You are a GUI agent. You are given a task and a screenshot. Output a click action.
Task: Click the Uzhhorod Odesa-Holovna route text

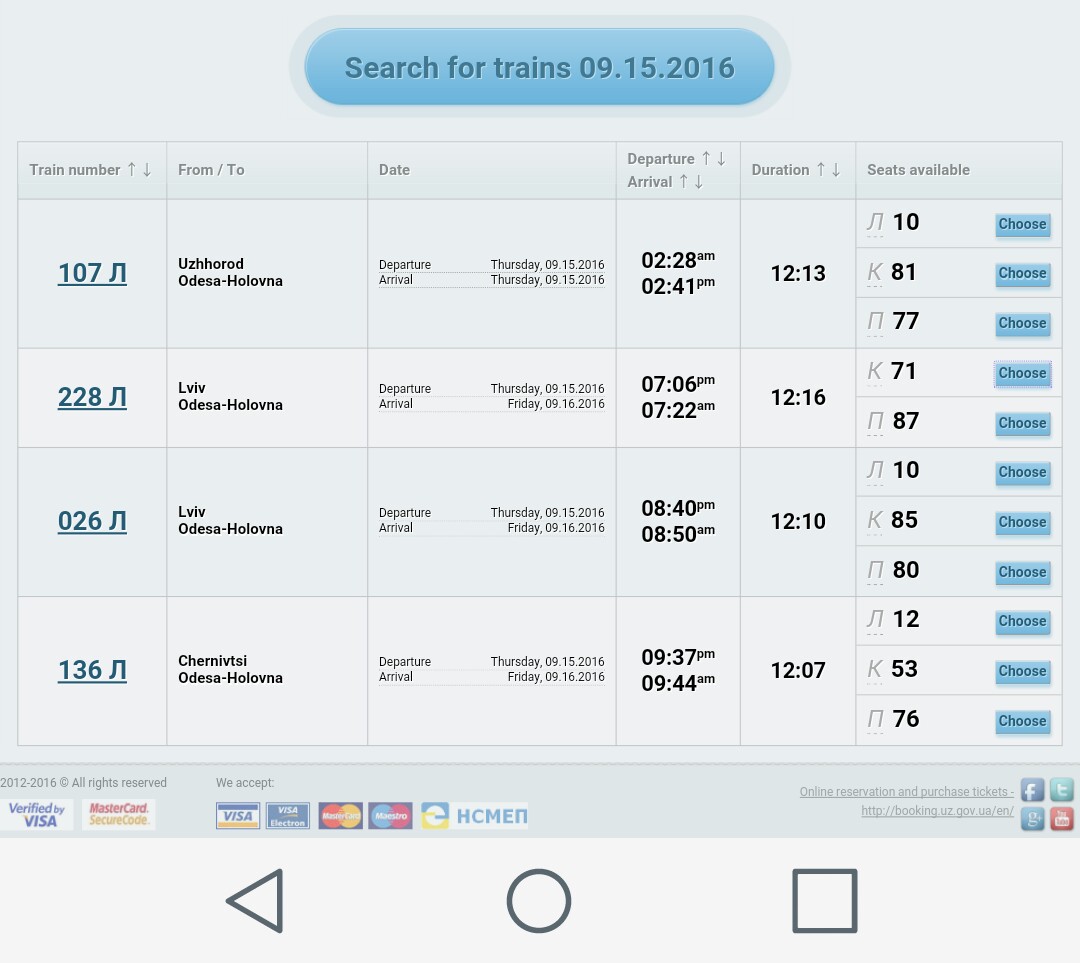pos(230,272)
